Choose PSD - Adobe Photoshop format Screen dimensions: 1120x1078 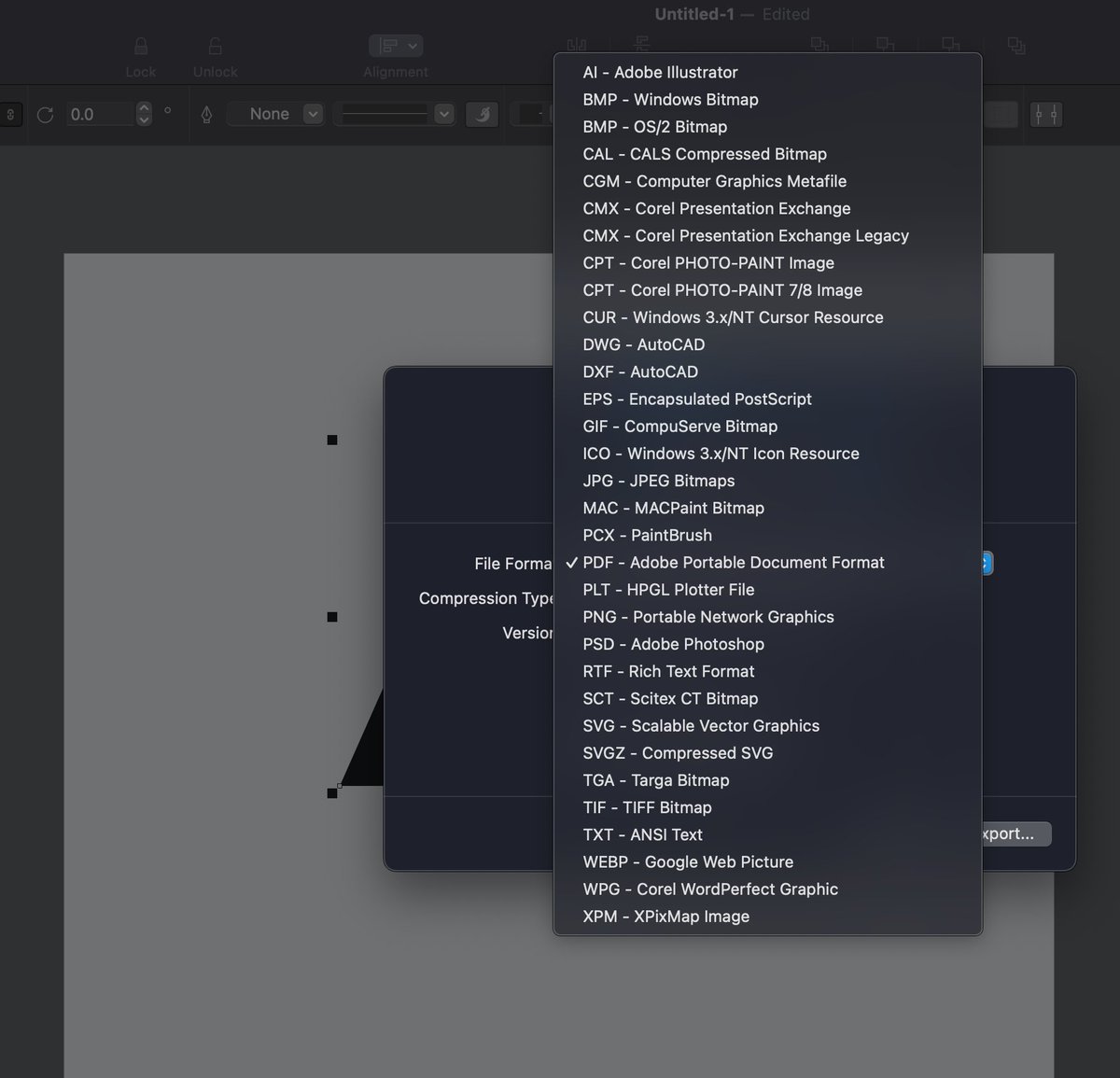tap(767, 644)
